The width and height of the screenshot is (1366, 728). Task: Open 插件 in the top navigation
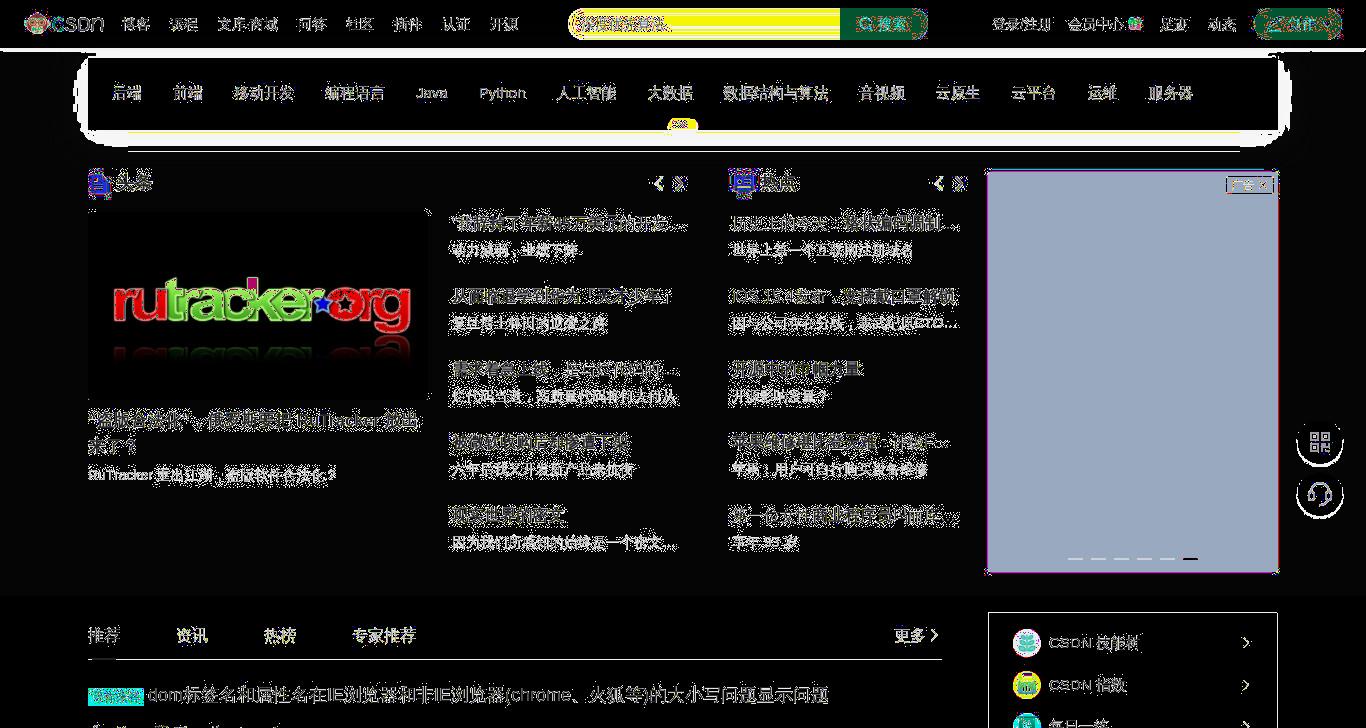pos(407,24)
